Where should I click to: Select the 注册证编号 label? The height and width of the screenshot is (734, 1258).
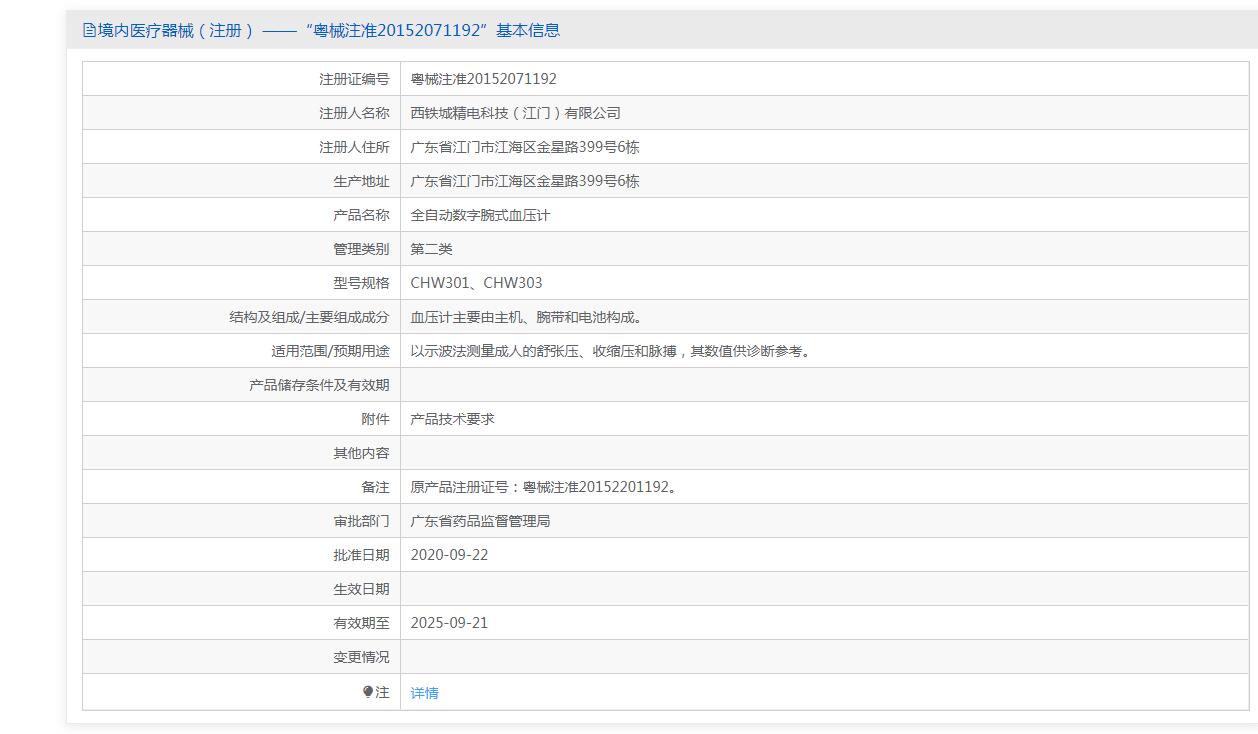tap(354, 79)
